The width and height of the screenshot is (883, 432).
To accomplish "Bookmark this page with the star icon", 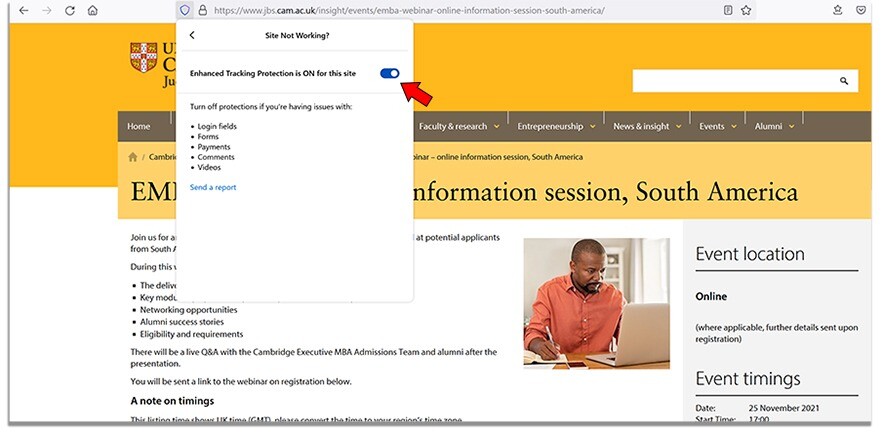I will 746,10.
